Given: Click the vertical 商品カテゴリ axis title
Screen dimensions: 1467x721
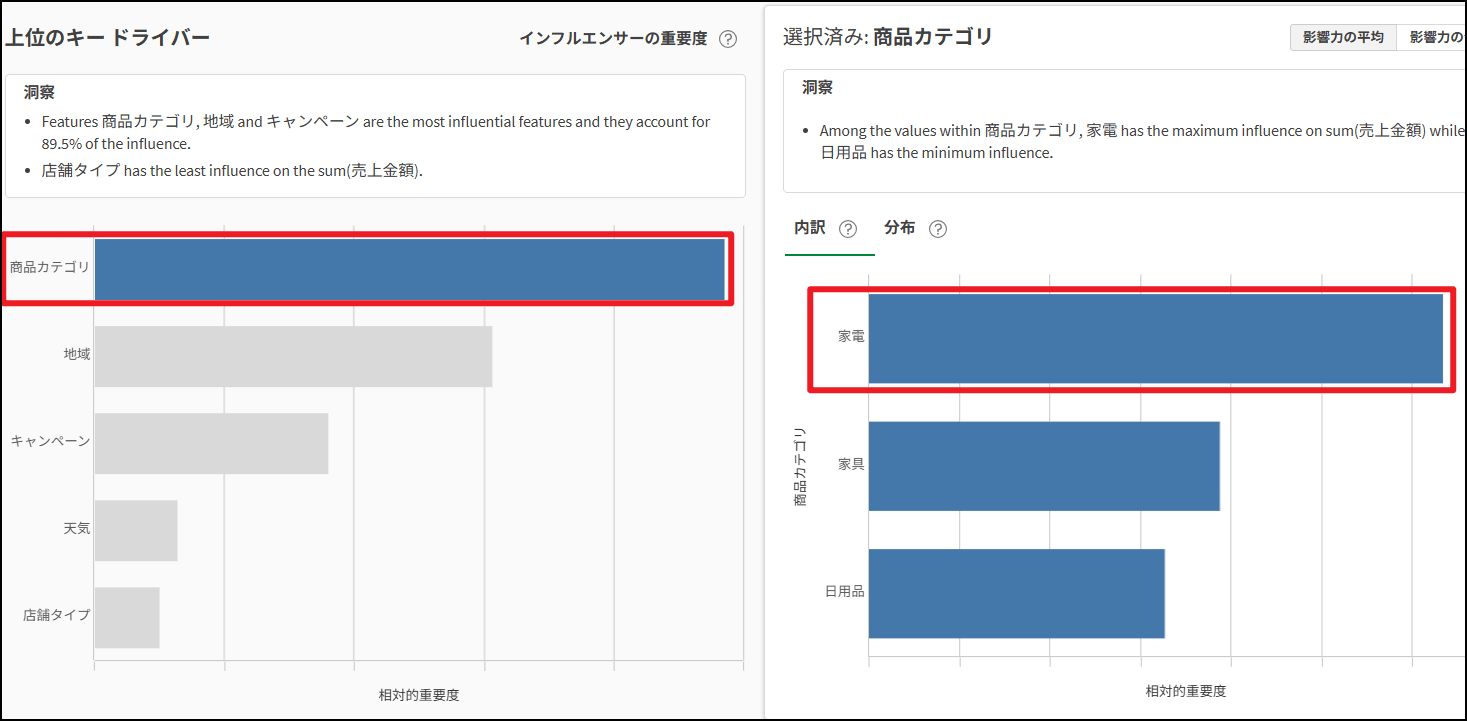Looking at the screenshot, I should (800, 466).
